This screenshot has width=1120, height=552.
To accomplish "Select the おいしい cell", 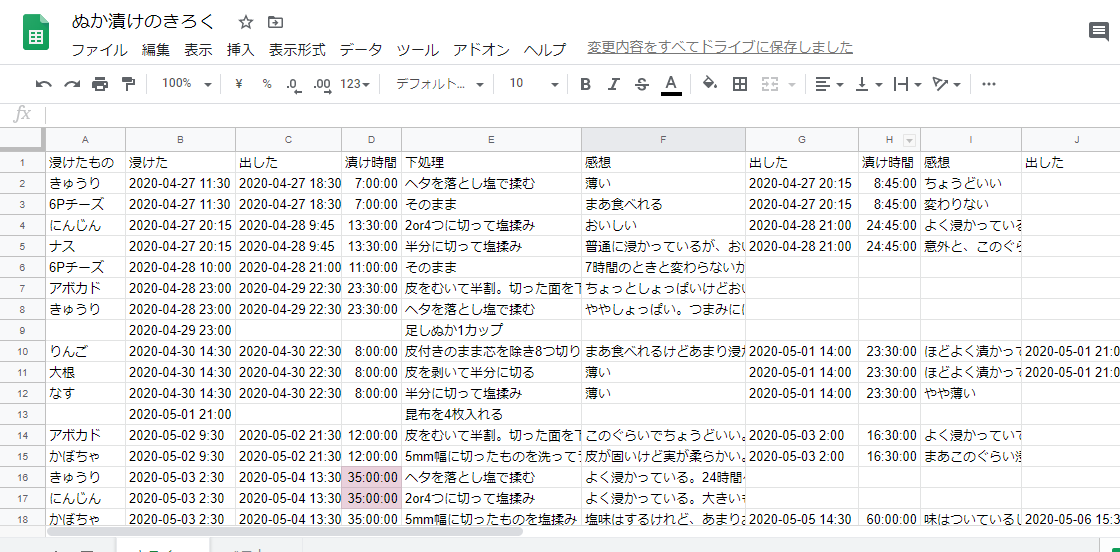I will coord(664,226).
